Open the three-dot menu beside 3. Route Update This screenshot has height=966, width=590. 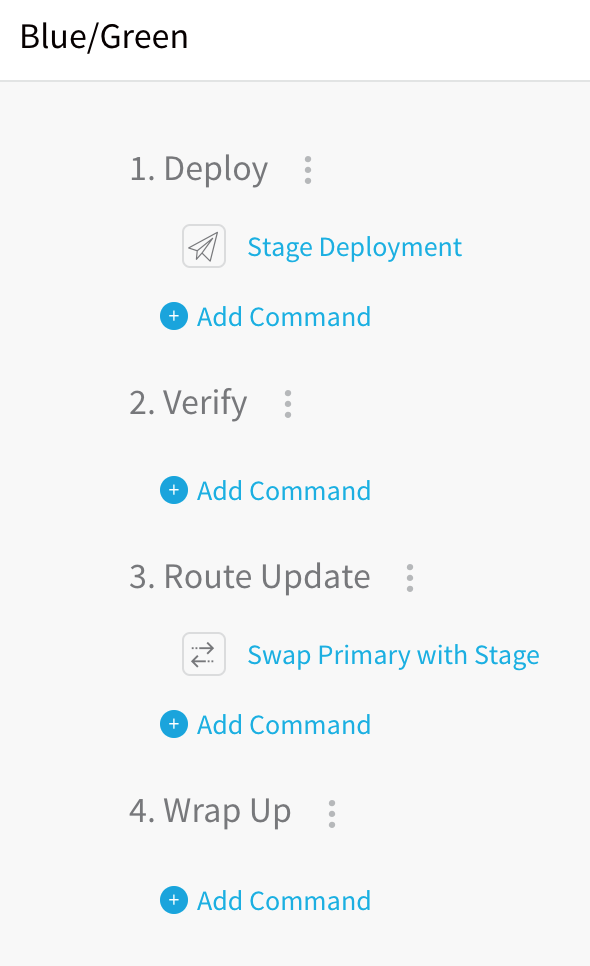click(x=410, y=578)
